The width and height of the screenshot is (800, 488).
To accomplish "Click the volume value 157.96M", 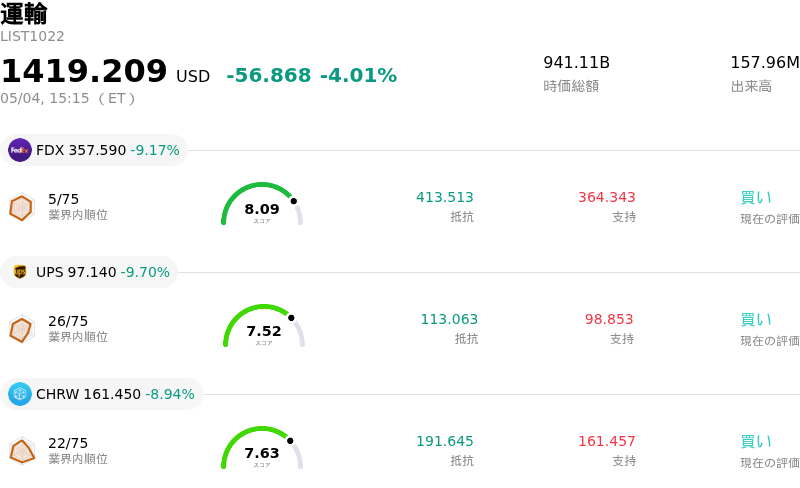I will (765, 62).
